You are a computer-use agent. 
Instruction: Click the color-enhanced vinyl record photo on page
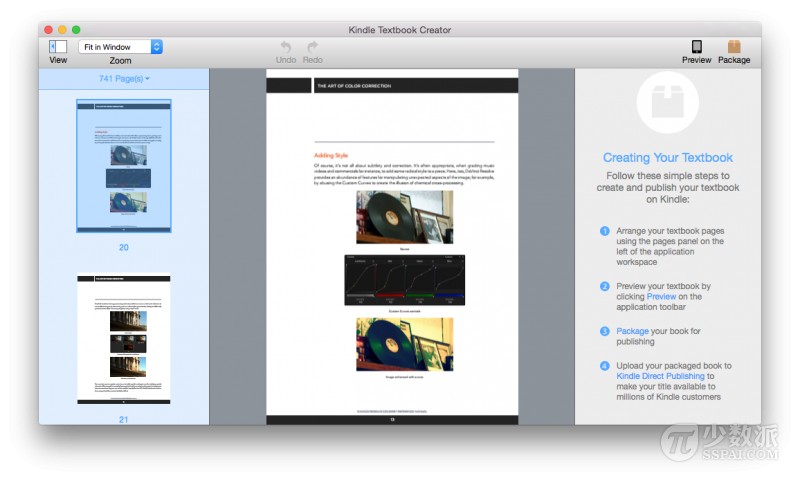(405, 344)
